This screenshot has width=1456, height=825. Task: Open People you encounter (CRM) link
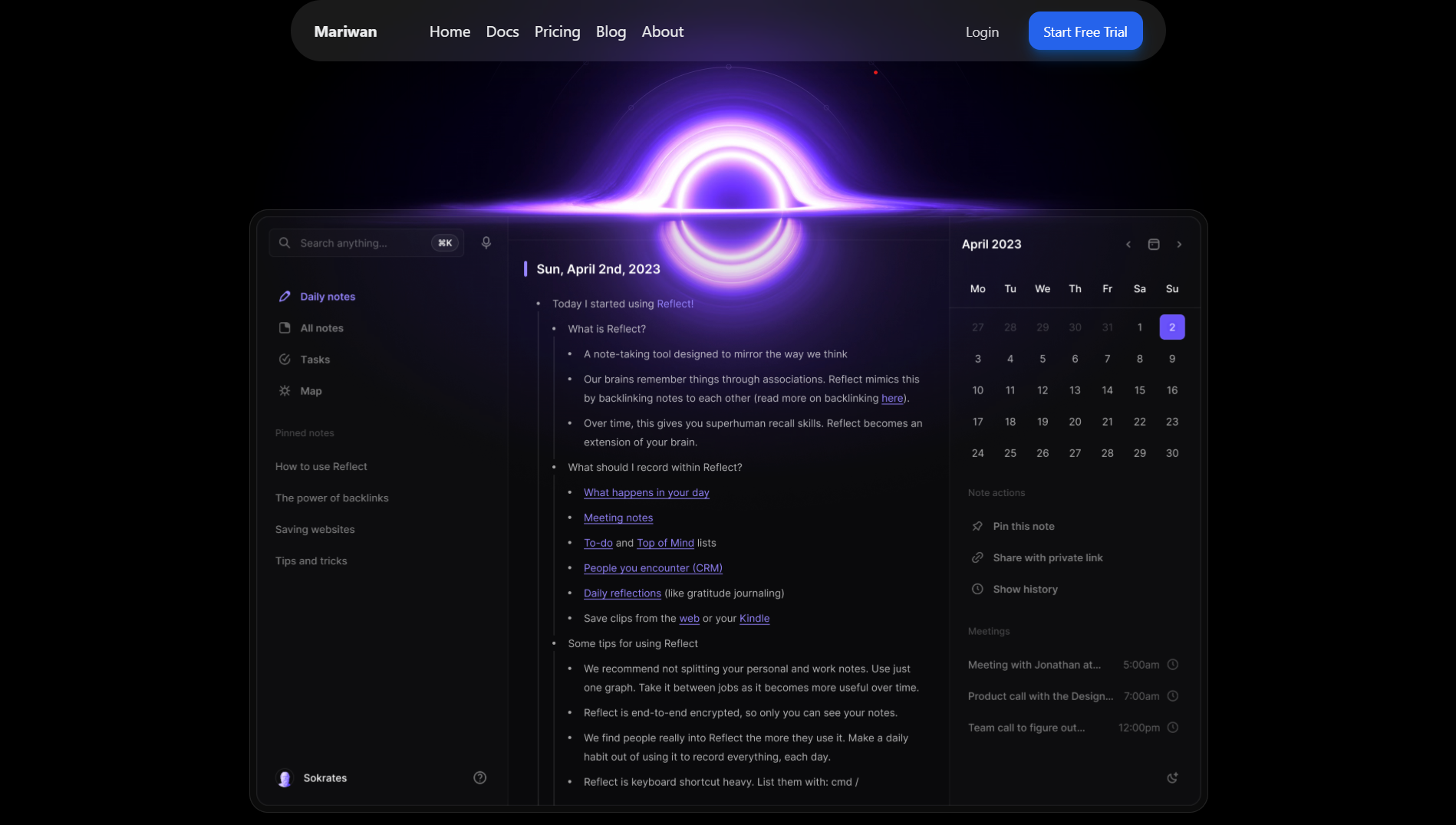[653, 568]
